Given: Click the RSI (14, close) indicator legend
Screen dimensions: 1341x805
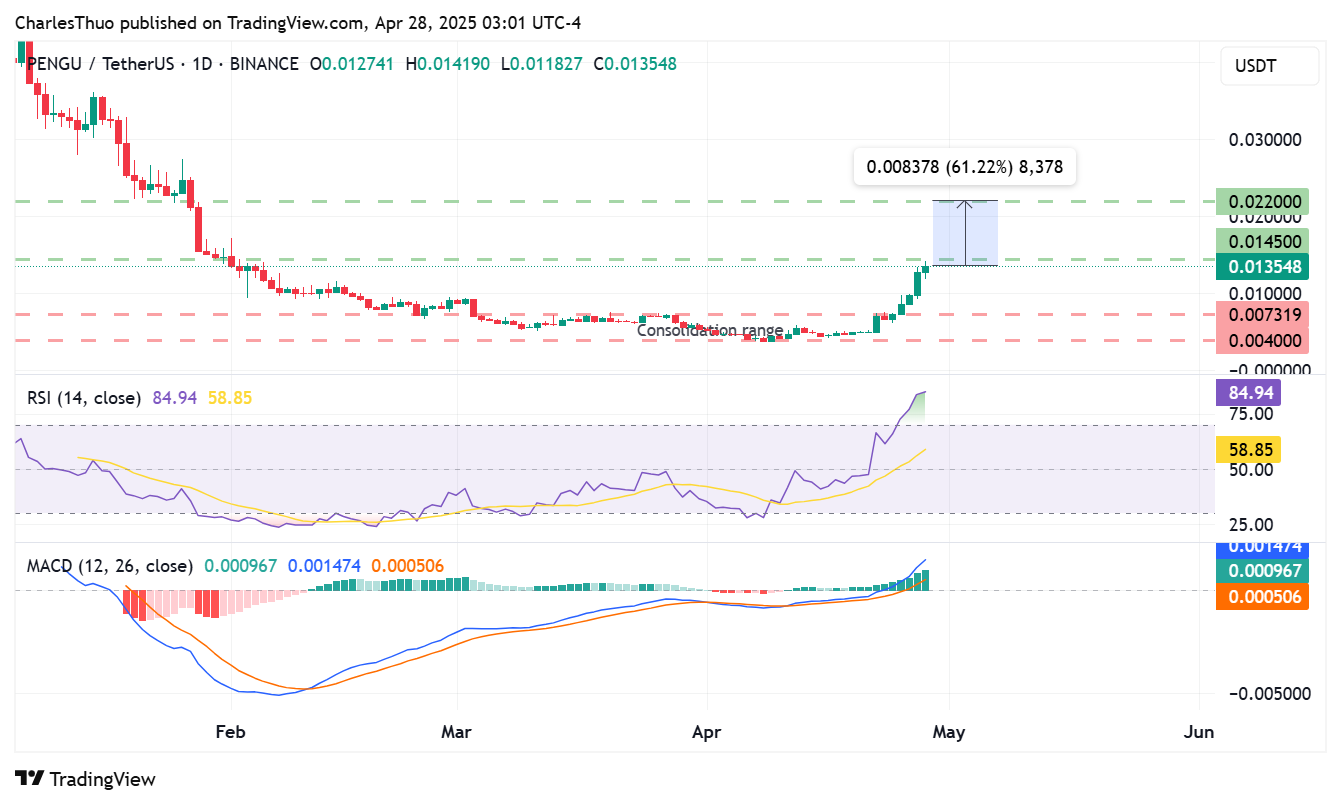Looking at the screenshot, I should (x=84, y=398).
